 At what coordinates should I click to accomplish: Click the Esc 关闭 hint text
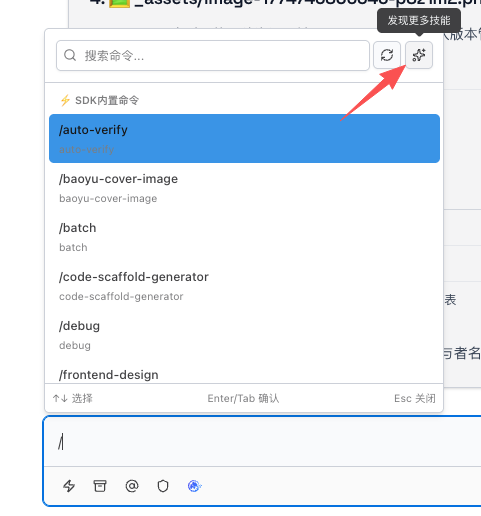pyautogui.click(x=415, y=398)
